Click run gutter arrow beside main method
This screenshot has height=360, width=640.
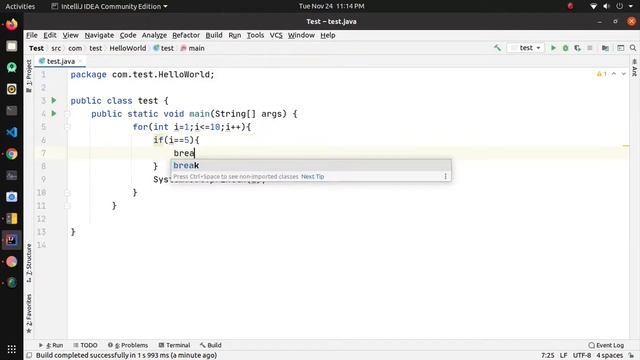coord(54,113)
